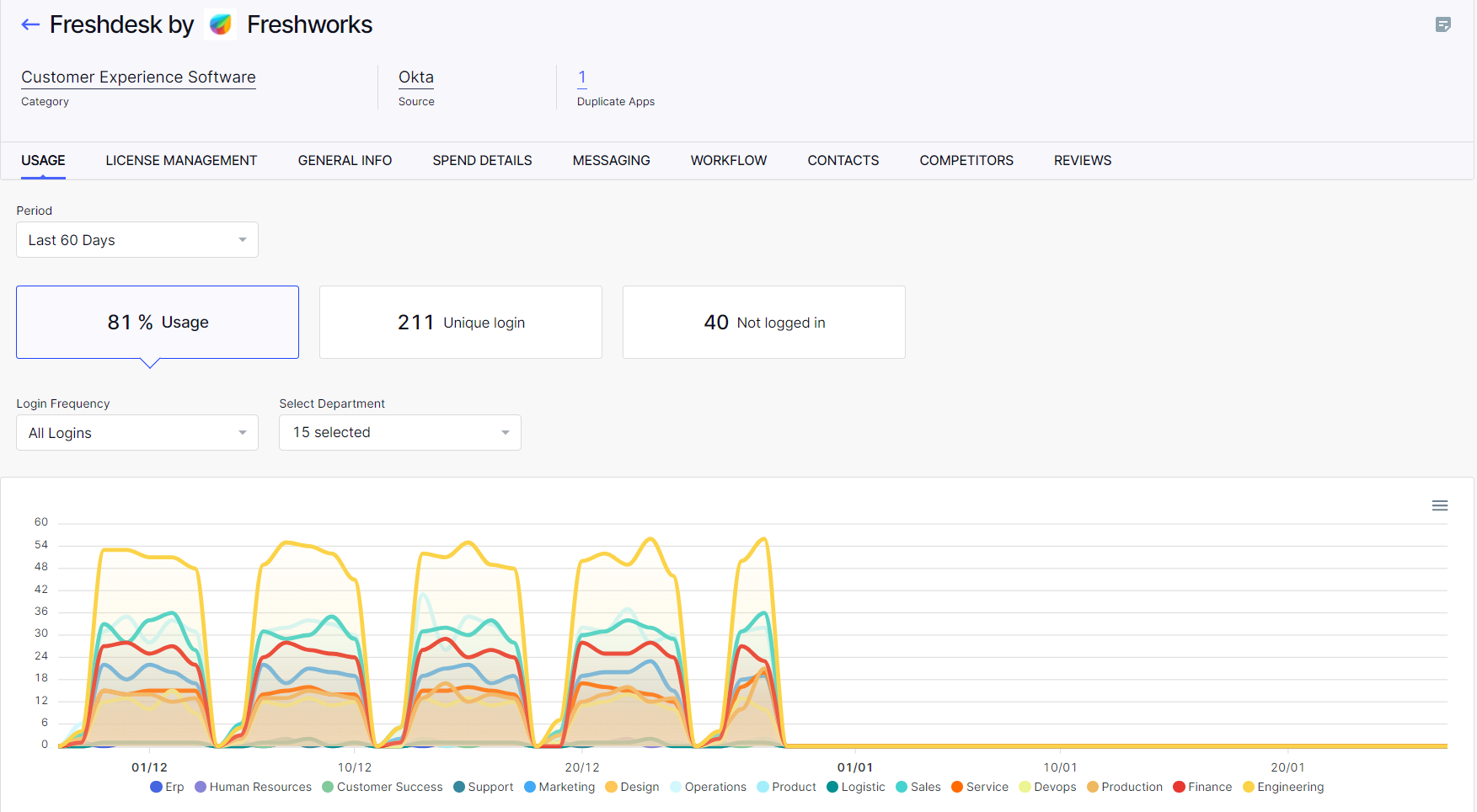Switch to the License Management tab

pyautogui.click(x=181, y=160)
